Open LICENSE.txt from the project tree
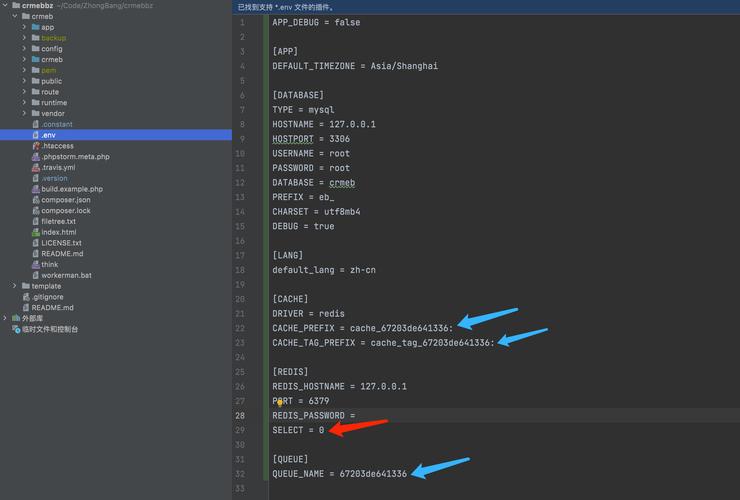This screenshot has height=500, width=740. [x=61, y=243]
